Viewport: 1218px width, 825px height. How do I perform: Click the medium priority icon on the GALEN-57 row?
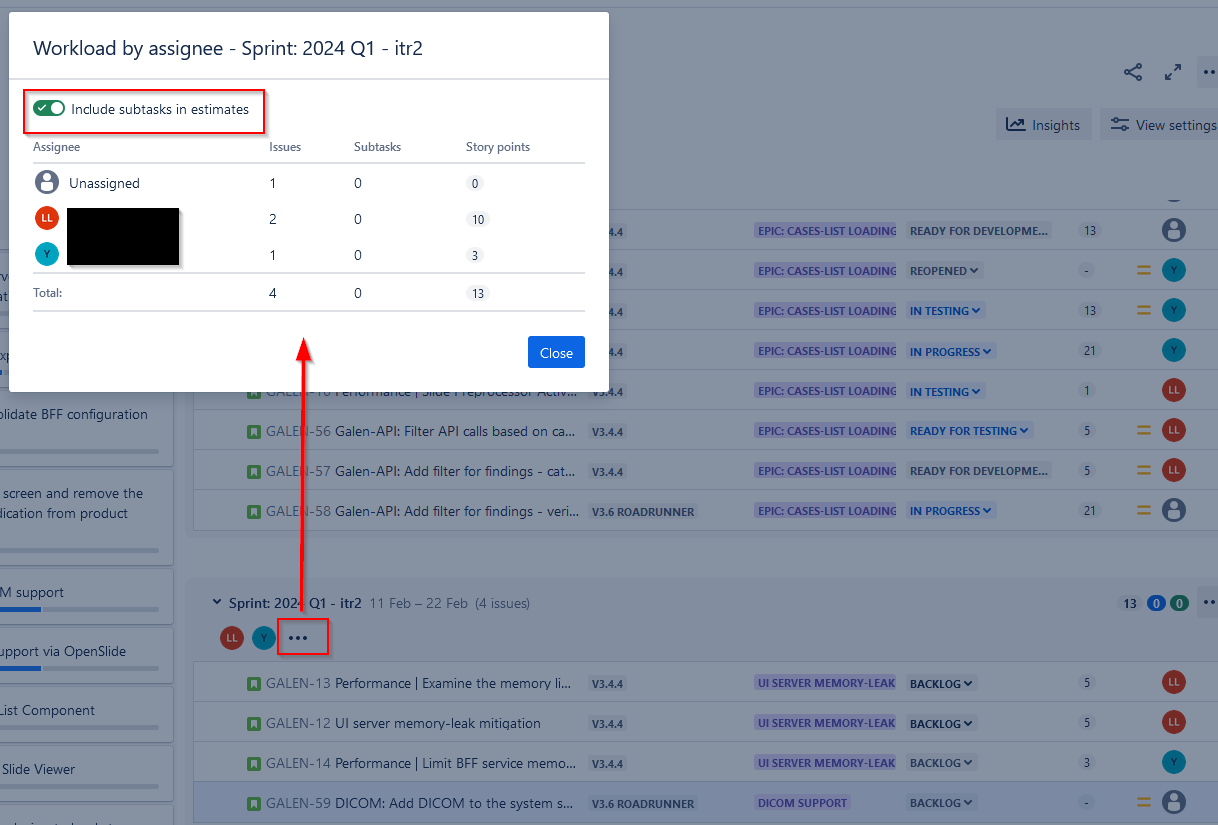click(x=1144, y=471)
